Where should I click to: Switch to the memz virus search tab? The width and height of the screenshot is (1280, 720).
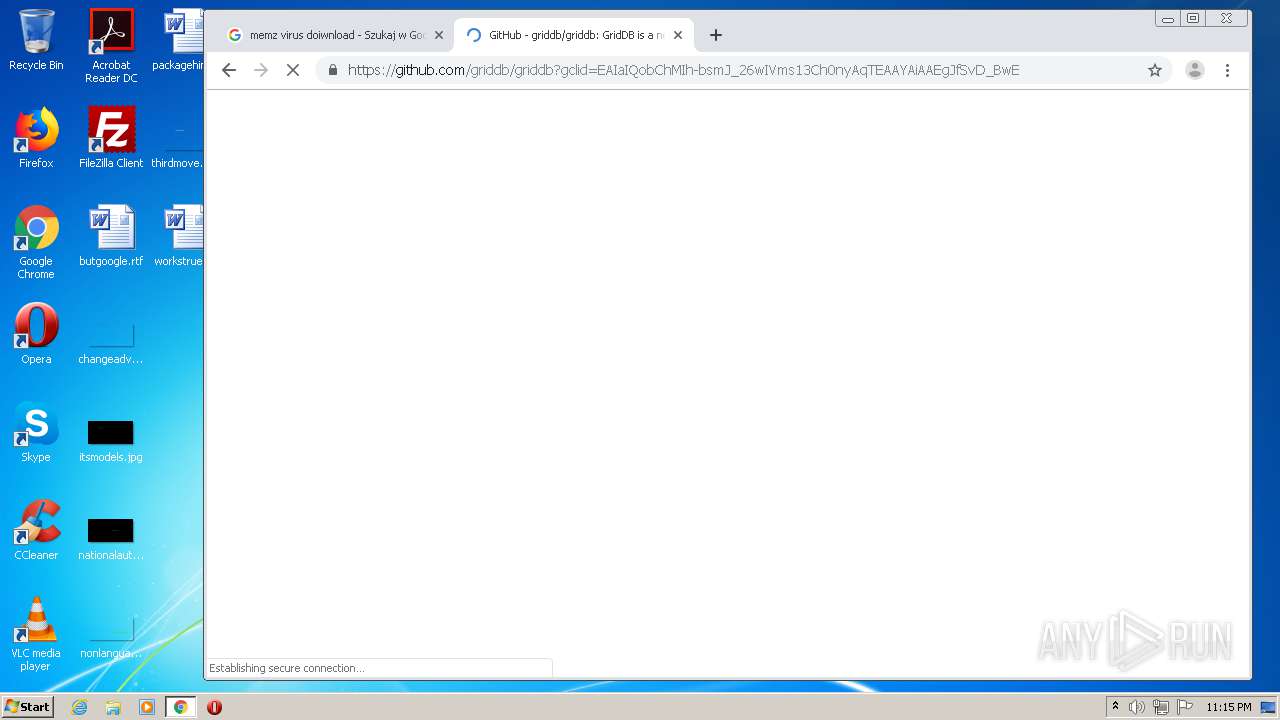(x=335, y=35)
